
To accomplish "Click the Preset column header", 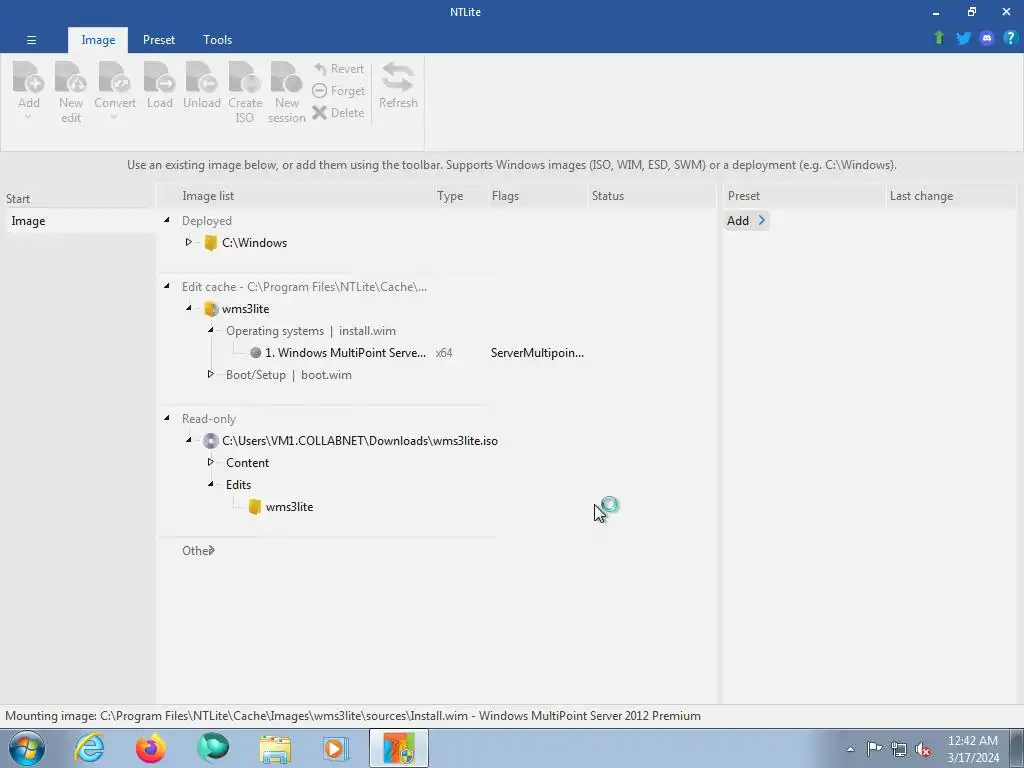I will pos(805,196).
